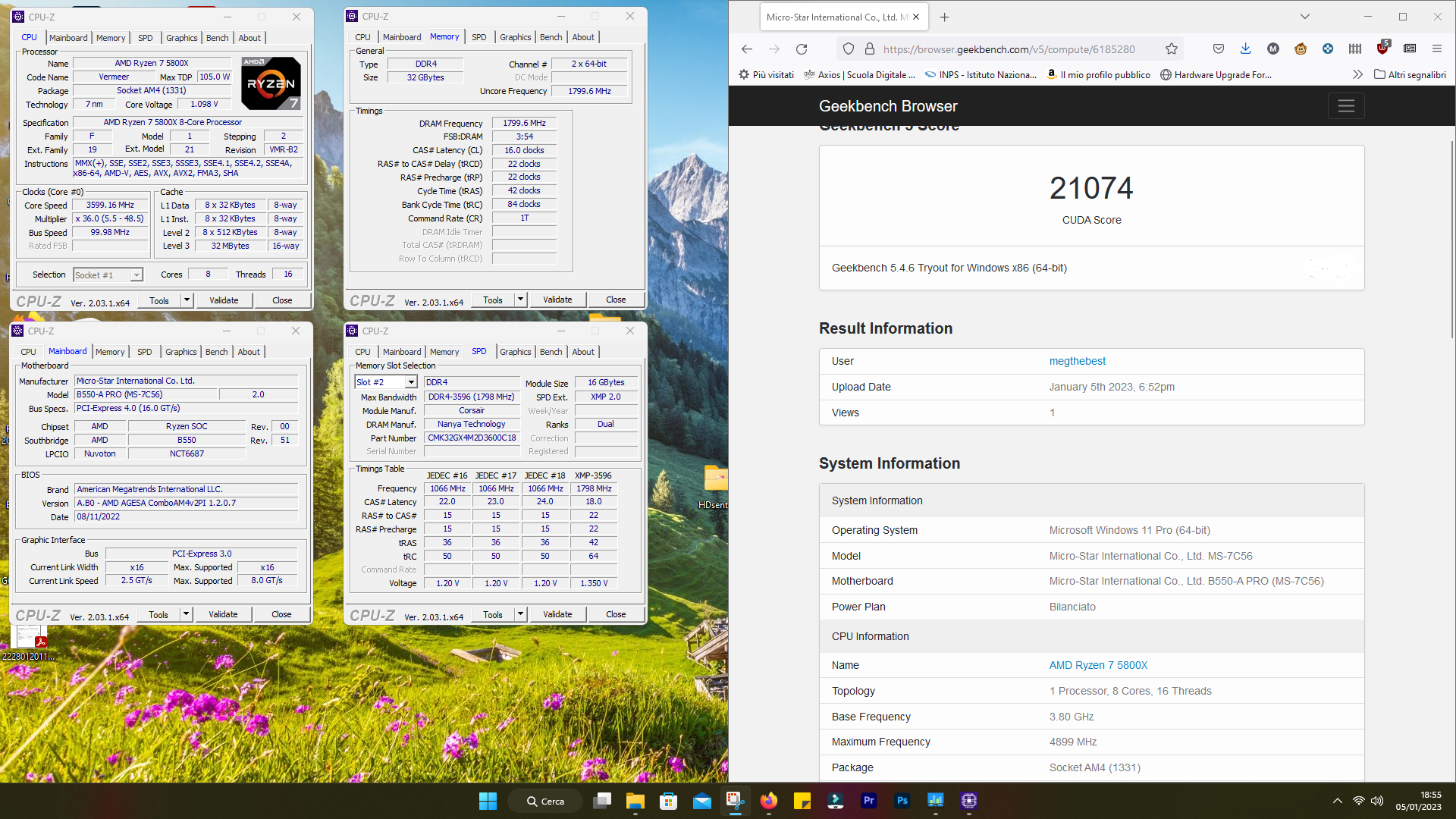Open Windows Start menu

tap(488, 801)
